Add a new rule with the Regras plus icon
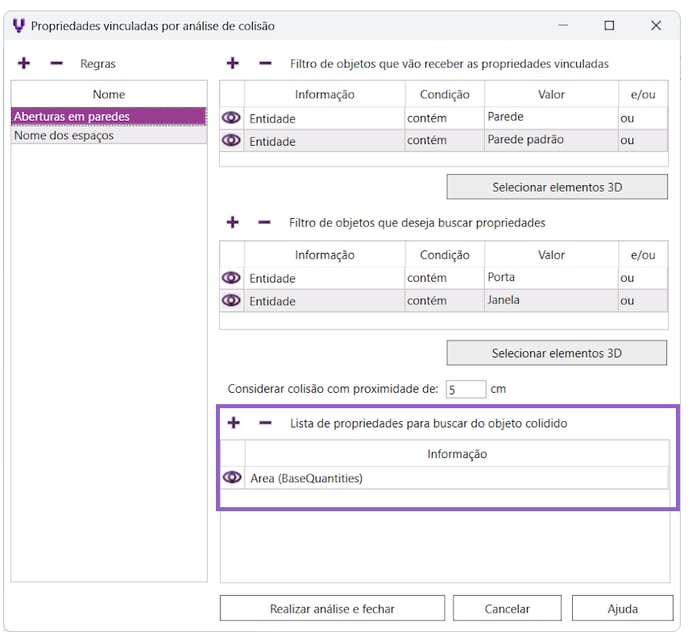Image resolution: width=688 pixels, height=636 pixels. click(24, 63)
